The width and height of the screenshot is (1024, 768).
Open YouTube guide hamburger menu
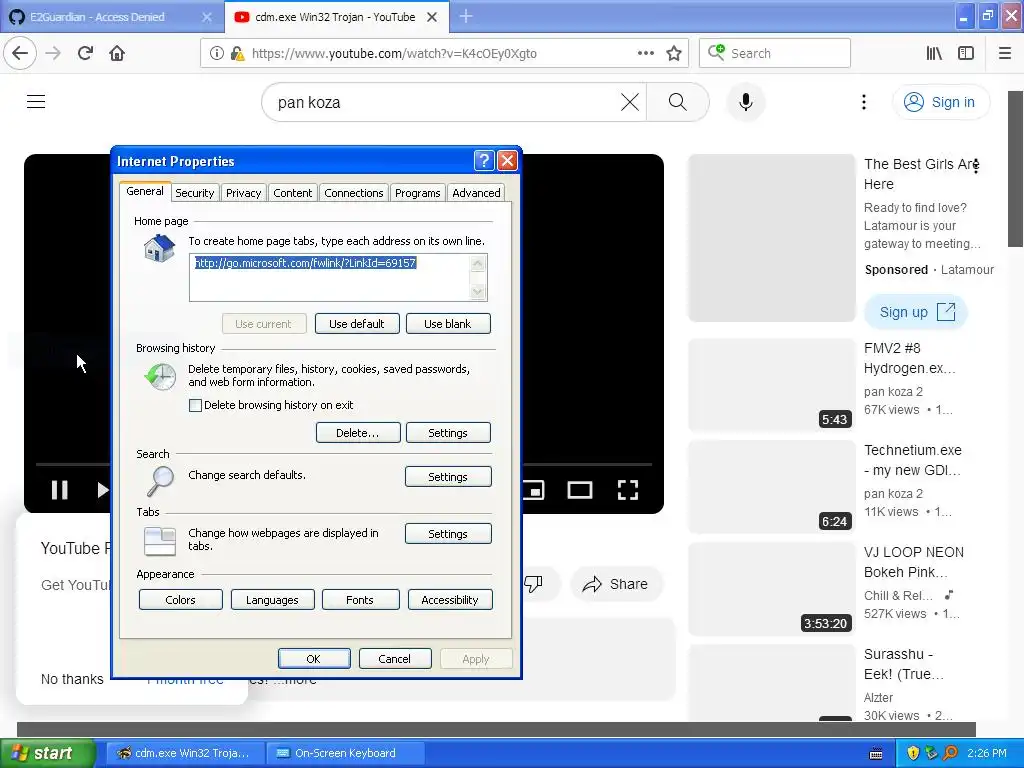(36, 102)
